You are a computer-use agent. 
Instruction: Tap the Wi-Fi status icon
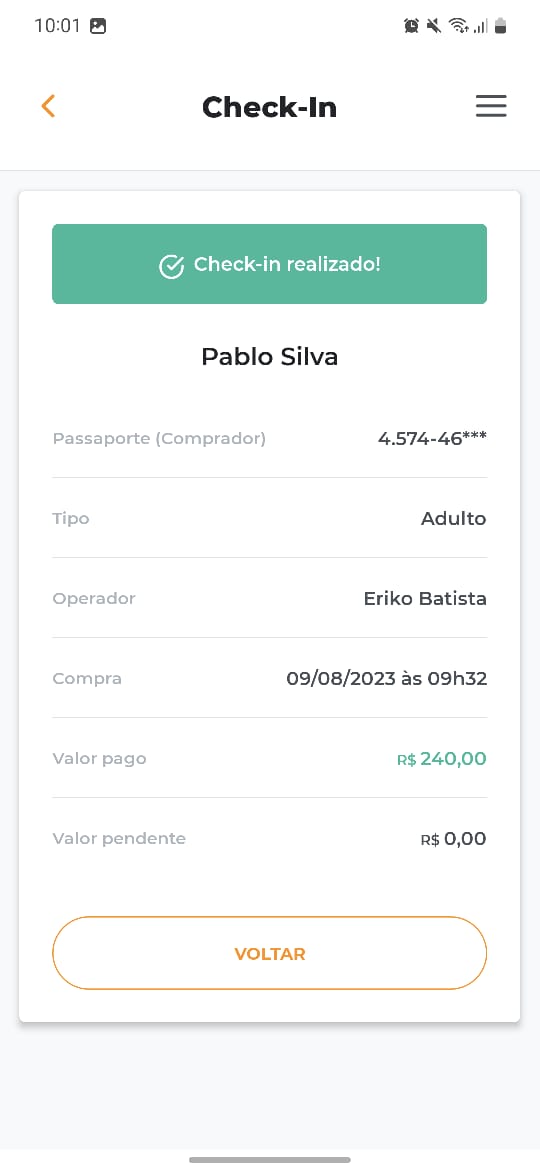tap(457, 26)
